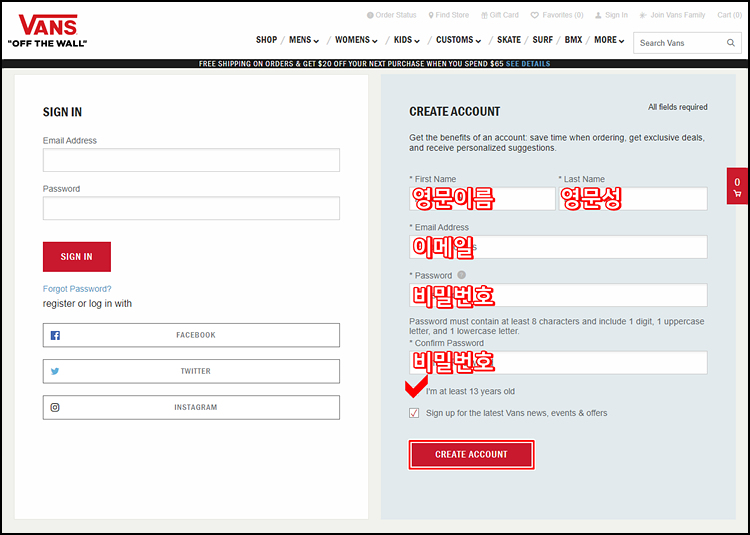Open the Gift Card link text

pos(504,15)
